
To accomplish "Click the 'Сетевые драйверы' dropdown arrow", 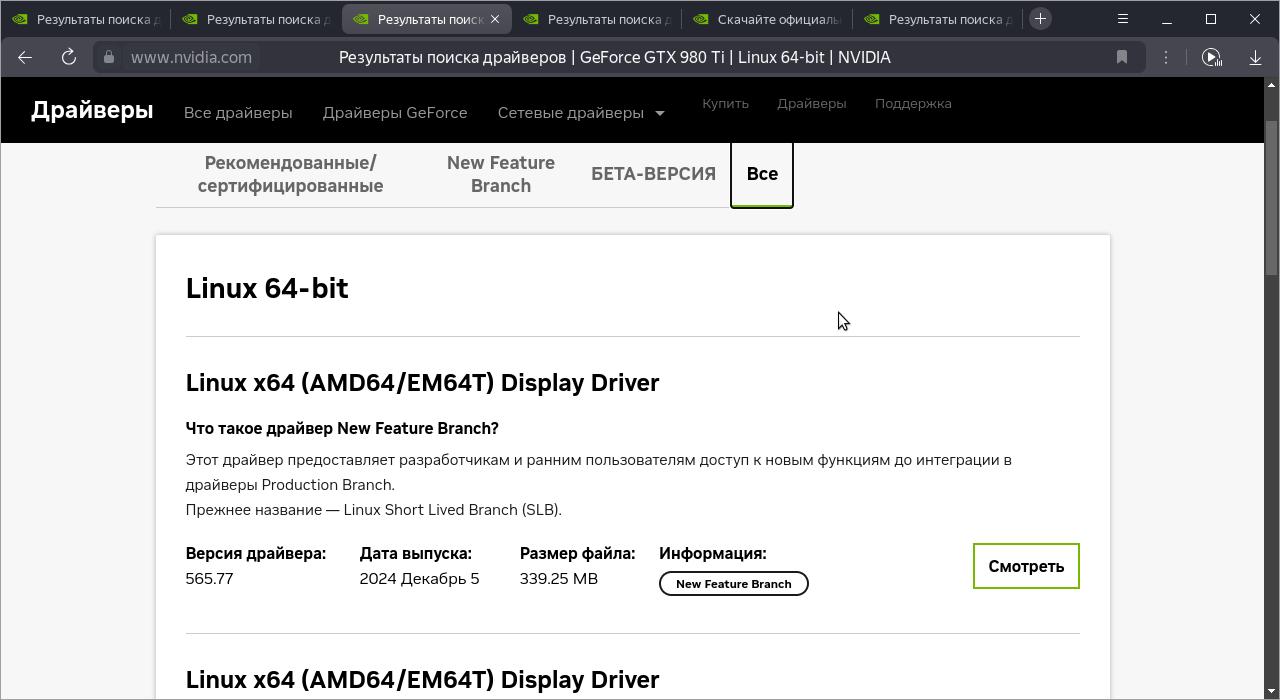I will point(659,113).
